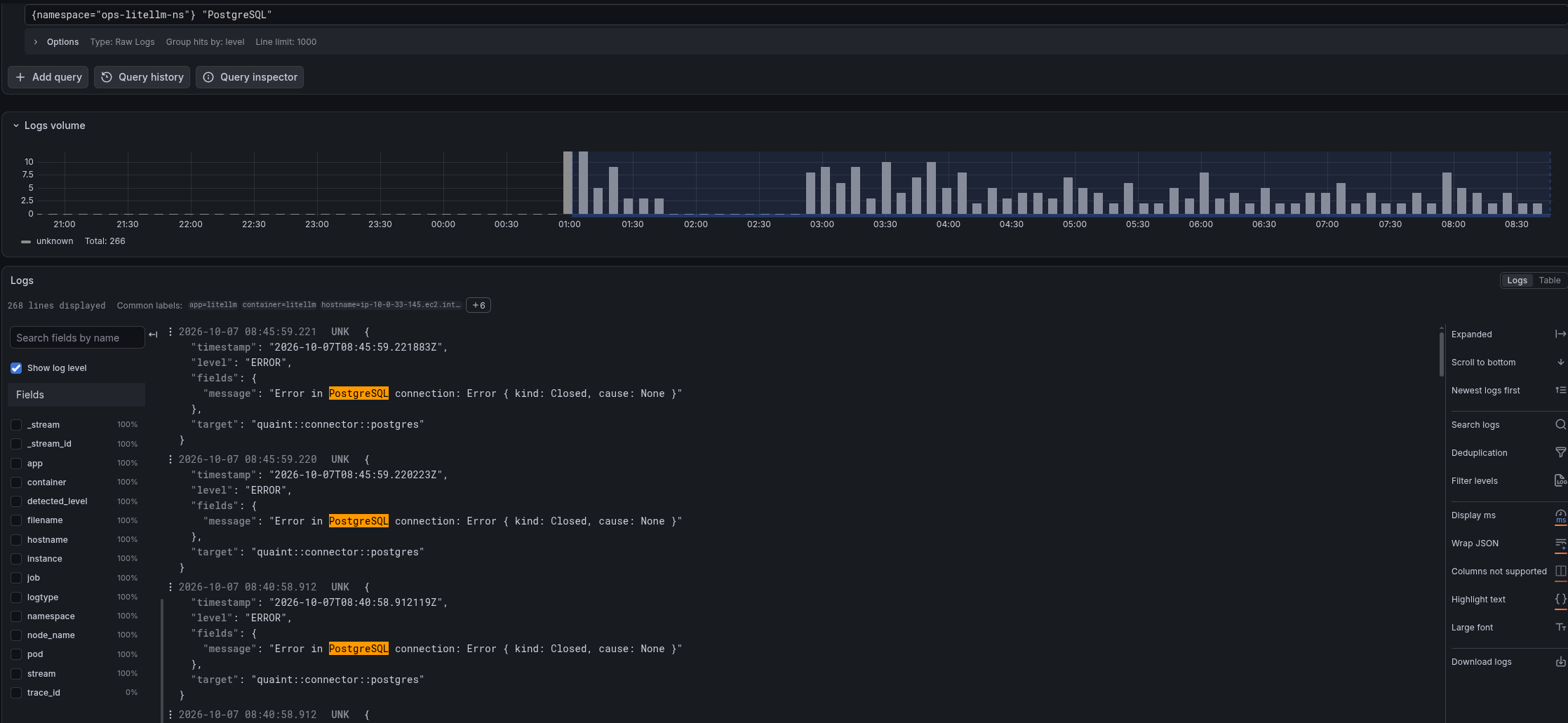Viewport: 1568px width, 723px height.
Task: Check the trace_id field checkbox
Action: pos(16,693)
